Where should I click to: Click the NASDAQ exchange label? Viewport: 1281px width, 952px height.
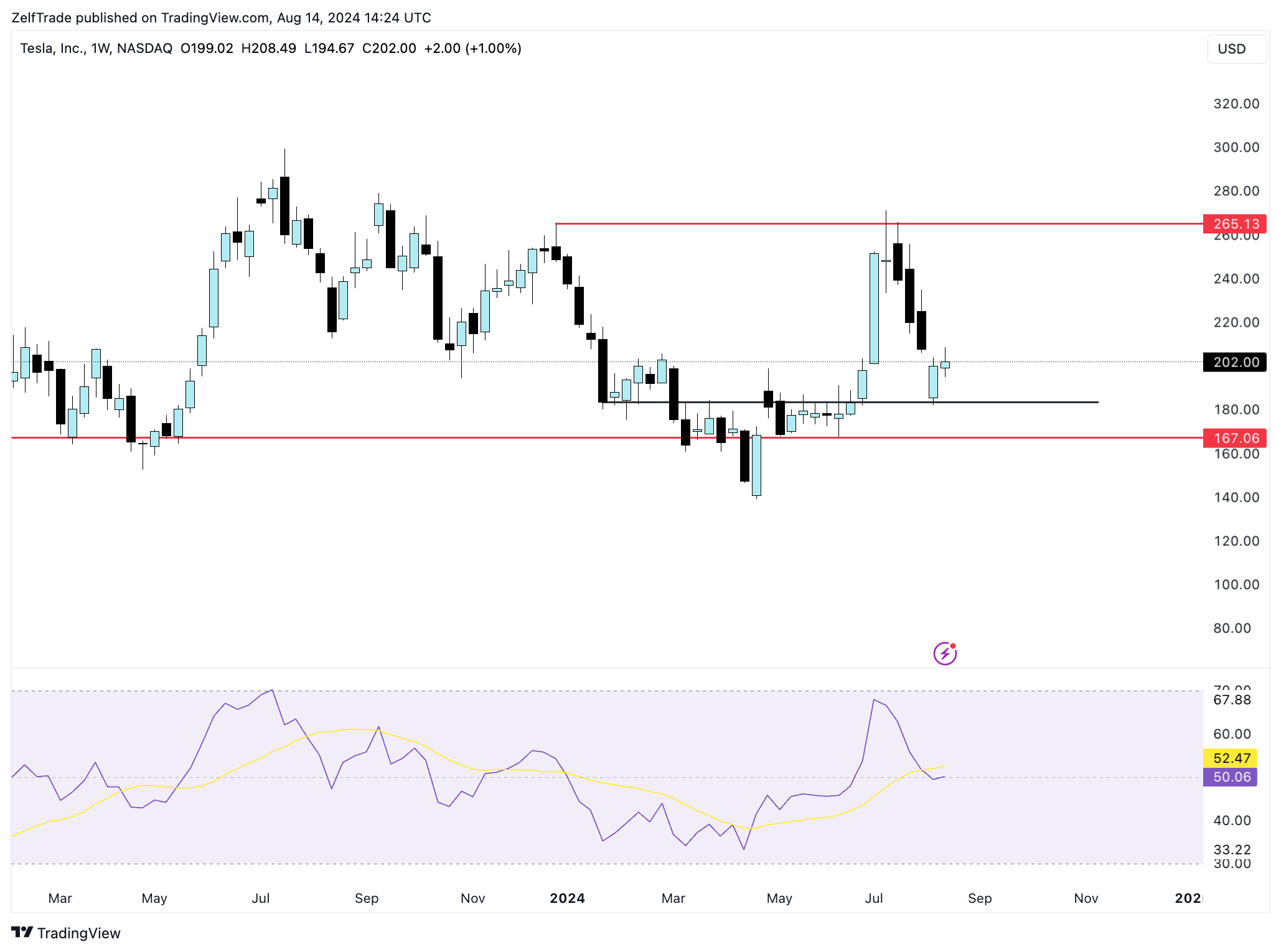click(144, 49)
